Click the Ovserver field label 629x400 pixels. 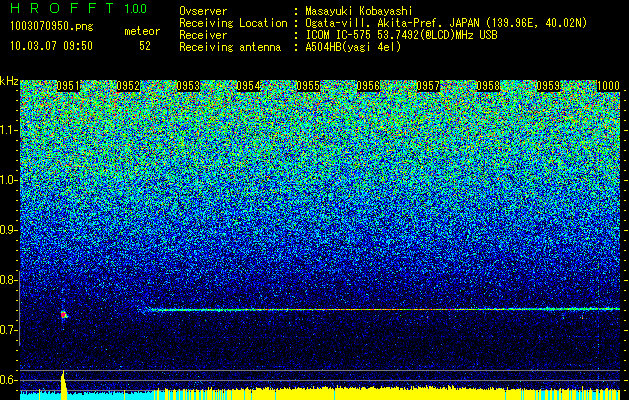click(x=203, y=11)
